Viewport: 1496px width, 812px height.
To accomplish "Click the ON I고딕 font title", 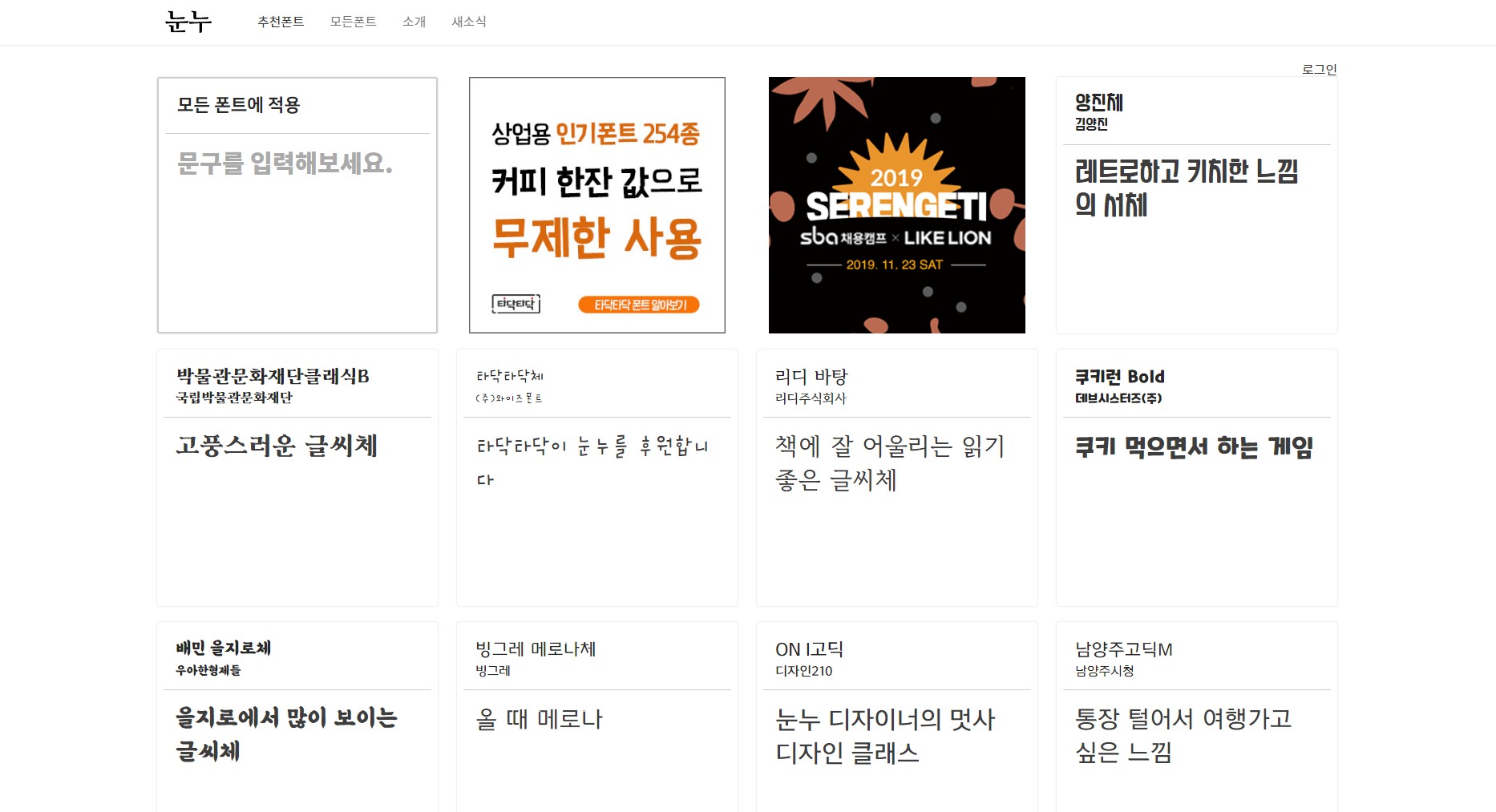I will pos(809,648).
